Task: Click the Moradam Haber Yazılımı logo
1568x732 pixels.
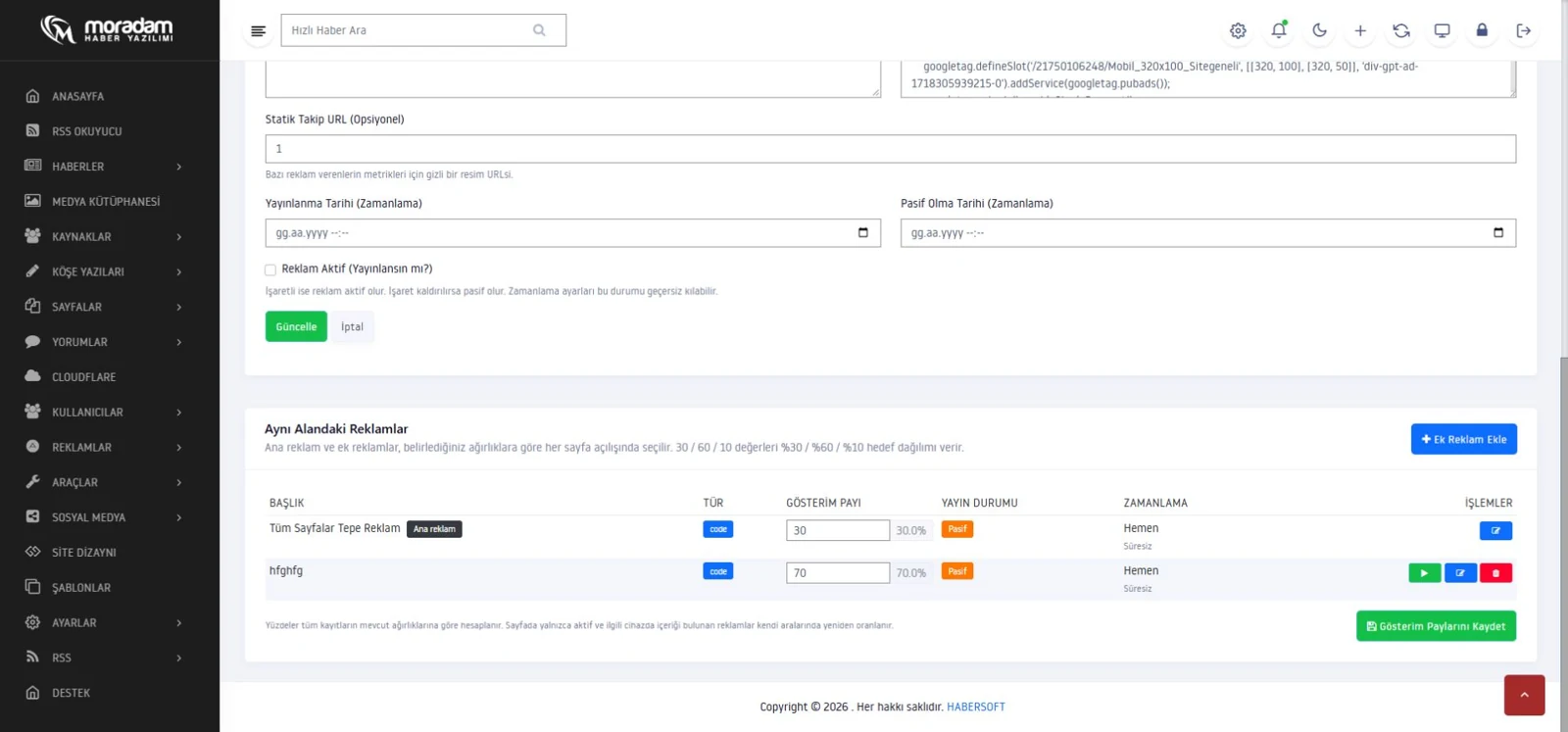Action: click(x=107, y=29)
